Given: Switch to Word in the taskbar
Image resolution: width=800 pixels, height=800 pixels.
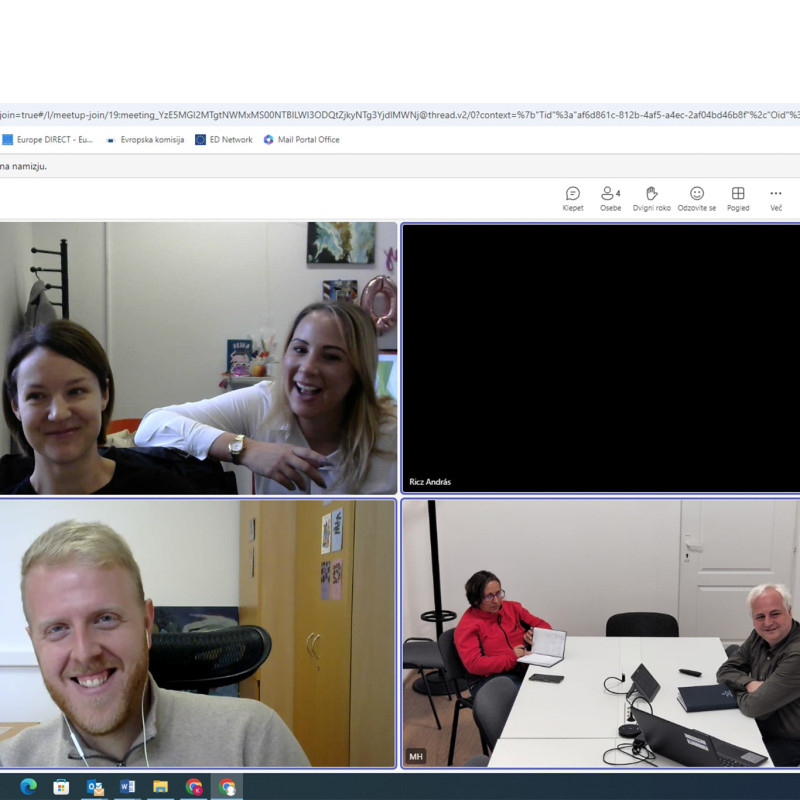Looking at the screenshot, I should pyautogui.click(x=127, y=787).
